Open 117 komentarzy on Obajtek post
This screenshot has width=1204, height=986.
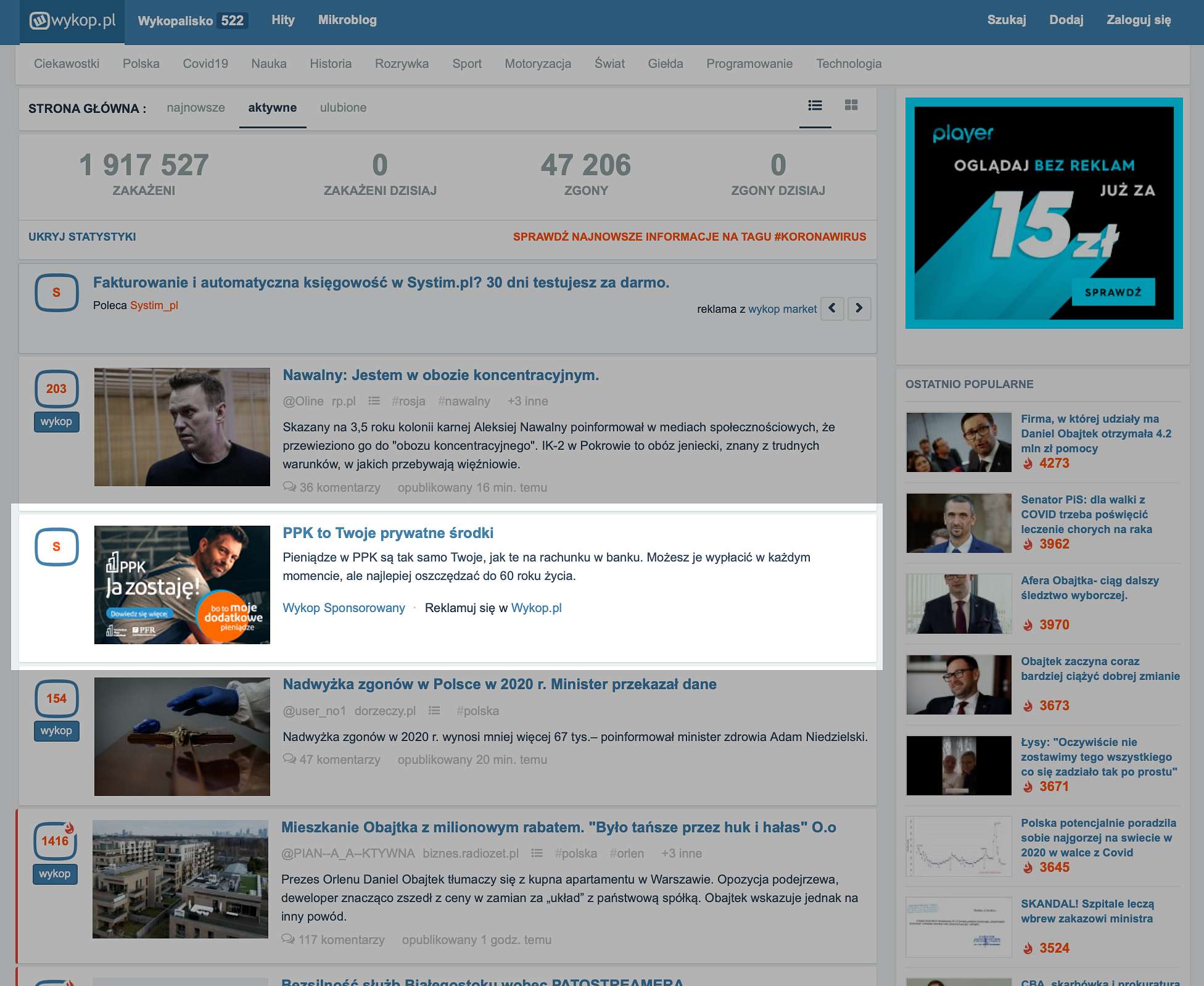pos(333,940)
